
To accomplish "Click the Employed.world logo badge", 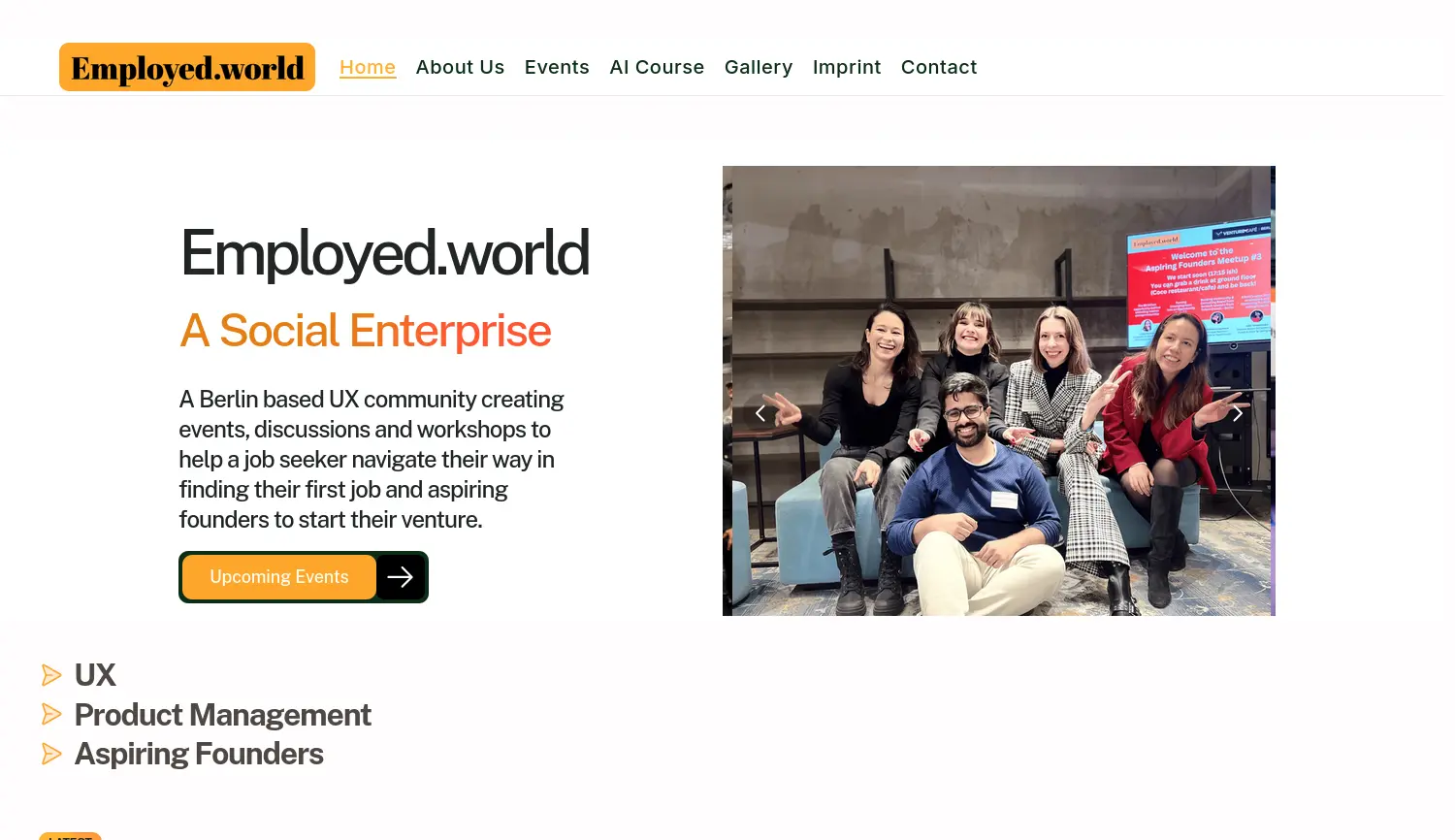I will (187, 67).
